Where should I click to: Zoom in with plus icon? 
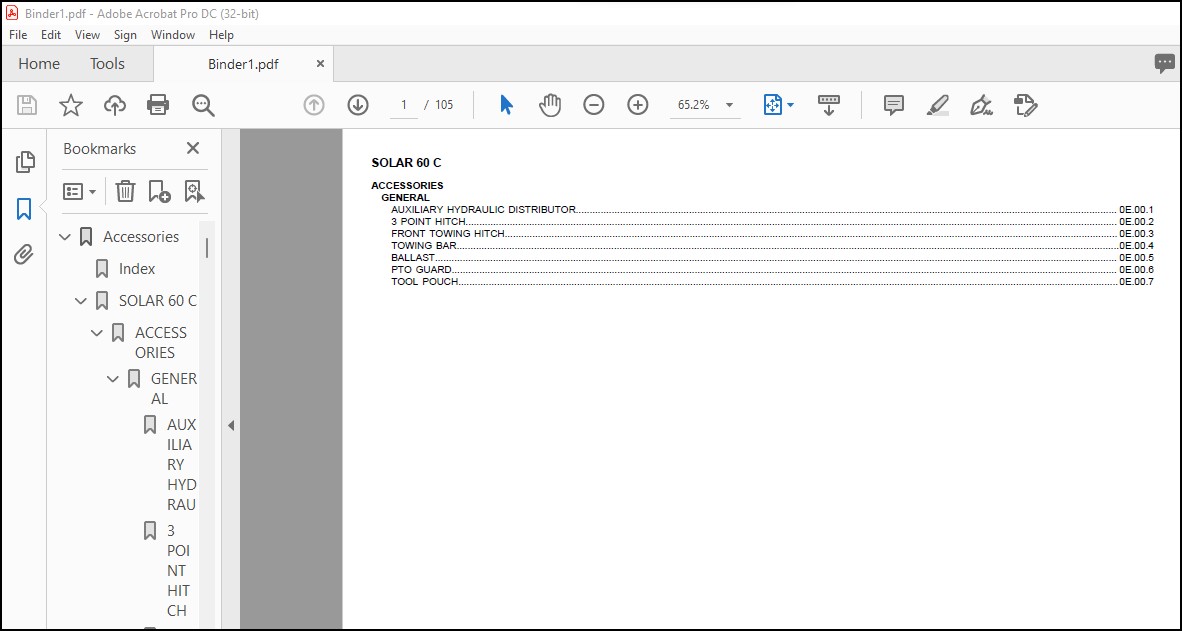[638, 105]
